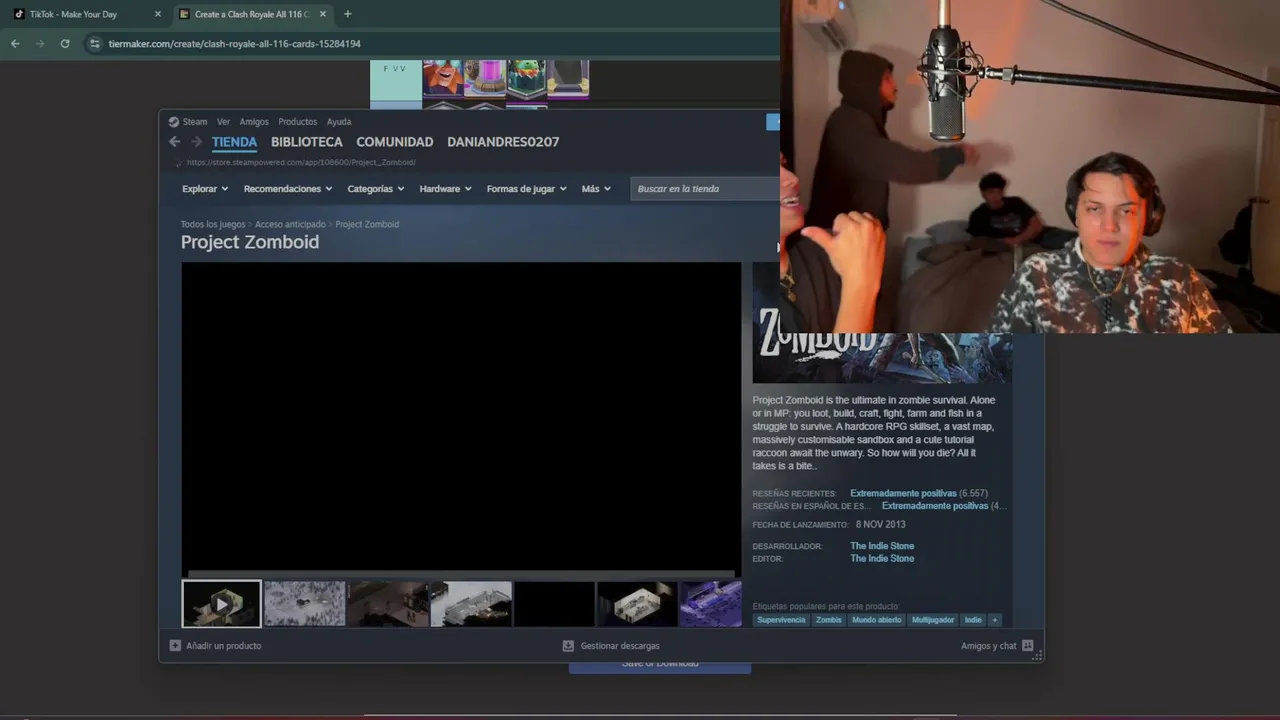Image resolution: width=1280 pixels, height=720 pixels.
Task: Close the TikTok tab
Action: tap(157, 14)
